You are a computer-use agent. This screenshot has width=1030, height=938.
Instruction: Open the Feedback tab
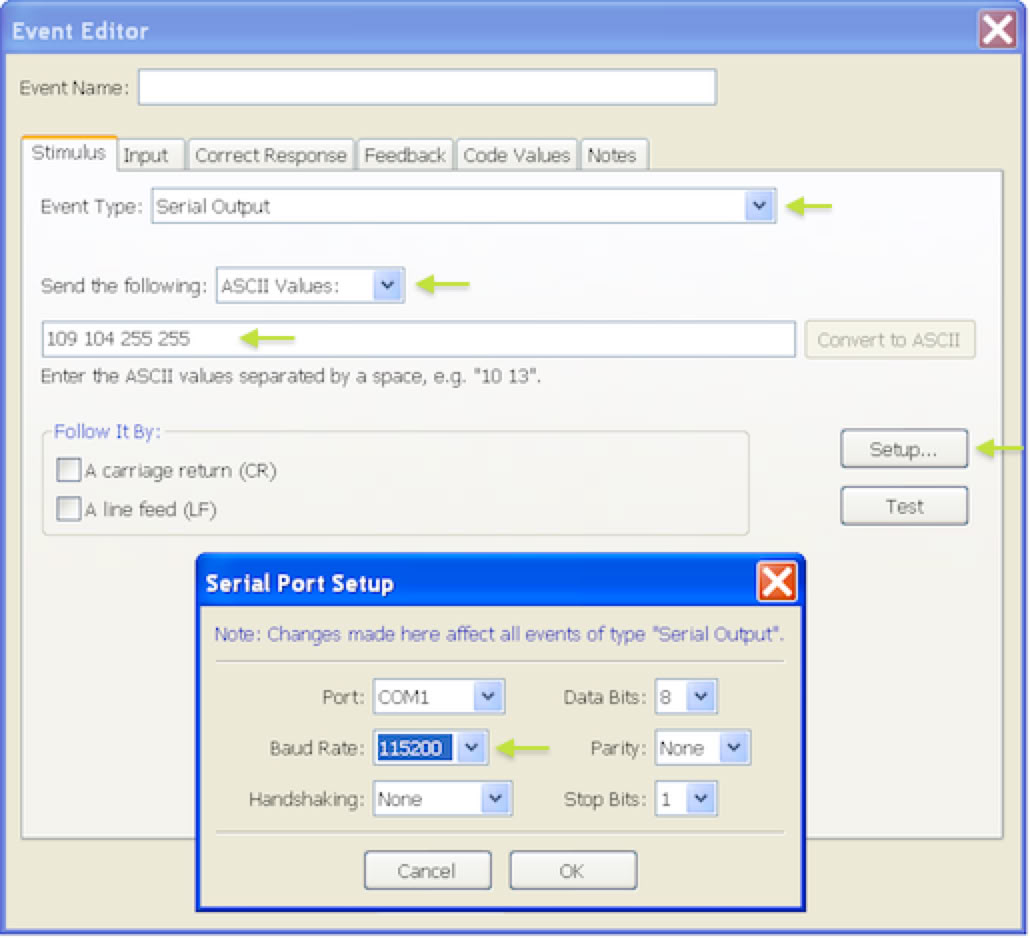[x=404, y=156]
